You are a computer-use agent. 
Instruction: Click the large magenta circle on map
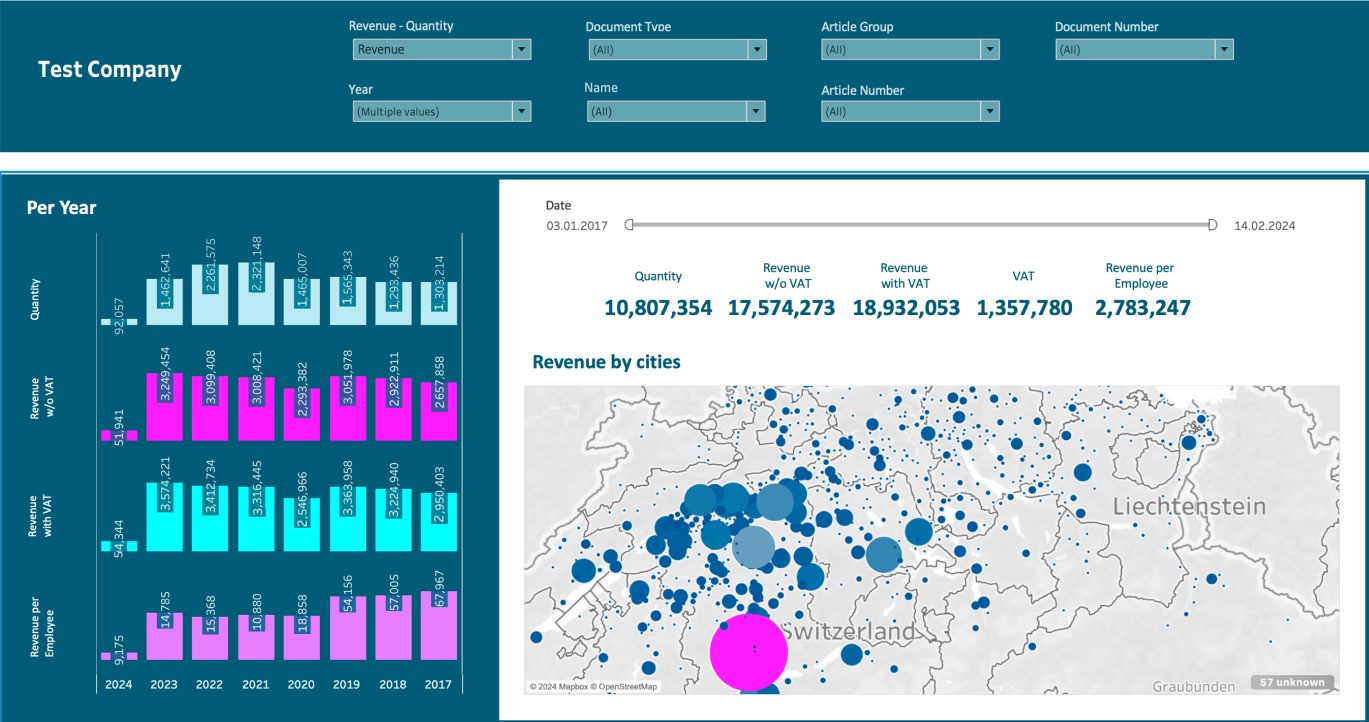[x=749, y=652]
